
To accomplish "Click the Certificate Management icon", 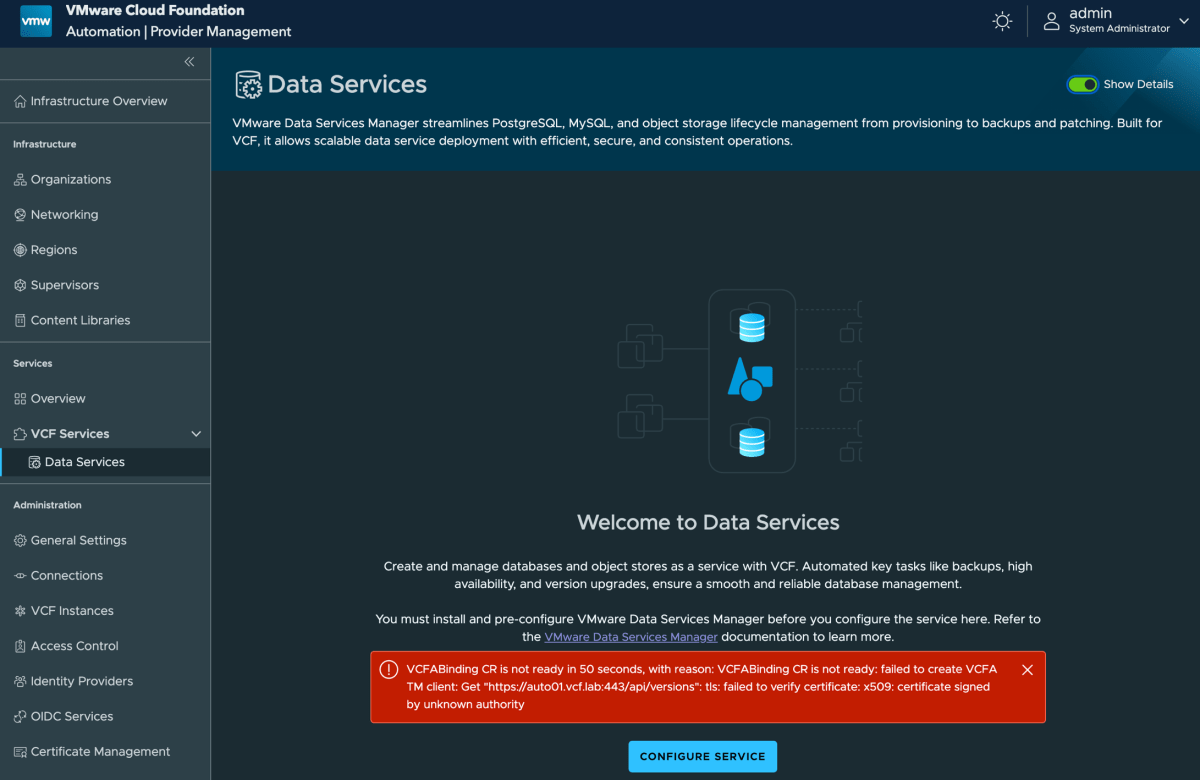I will (22, 751).
